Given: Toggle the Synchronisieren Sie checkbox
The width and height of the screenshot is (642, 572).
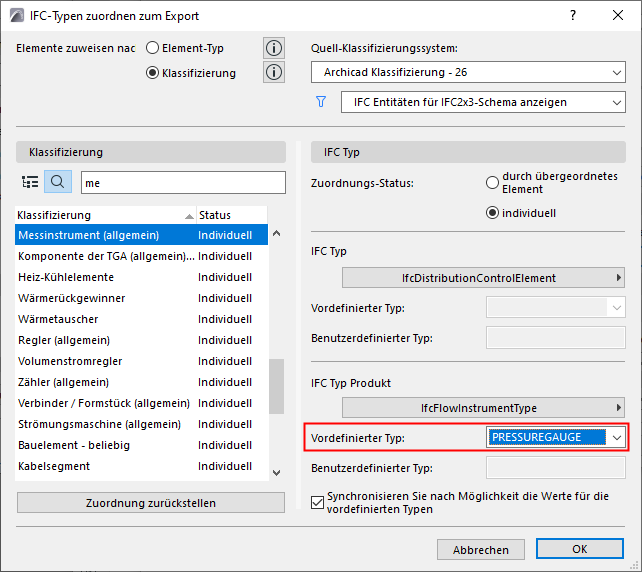Looking at the screenshot, I should (x=319, y=502).
